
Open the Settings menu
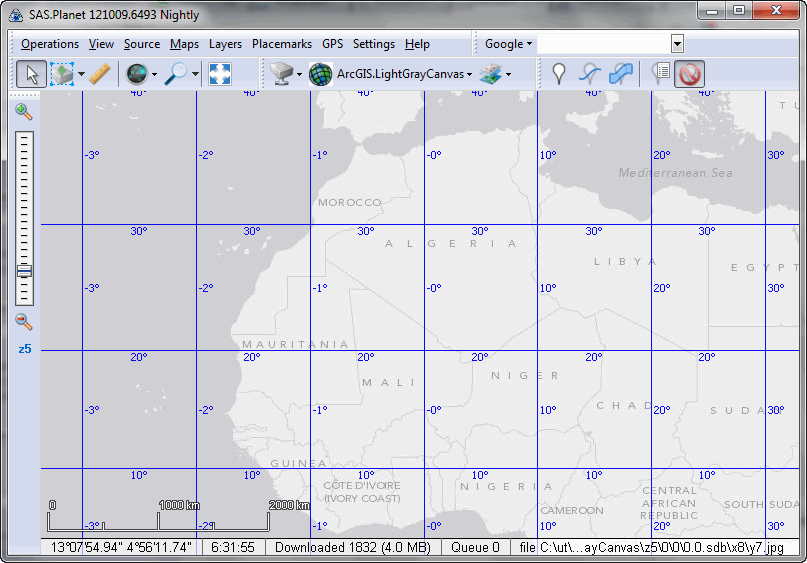point(373,44)
